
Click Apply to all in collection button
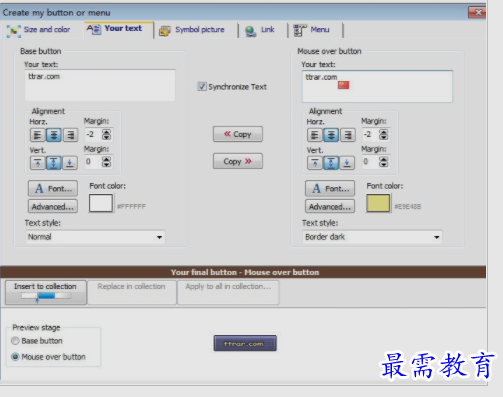(x=228, y=292)
